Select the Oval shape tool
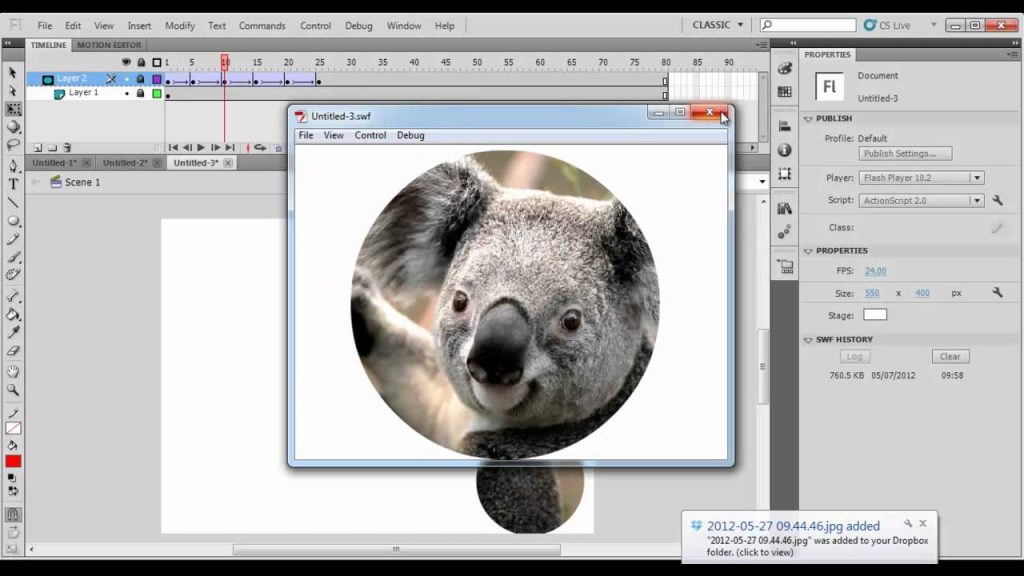The height and width of the screenshot is (576, 1024). (13, 221)
